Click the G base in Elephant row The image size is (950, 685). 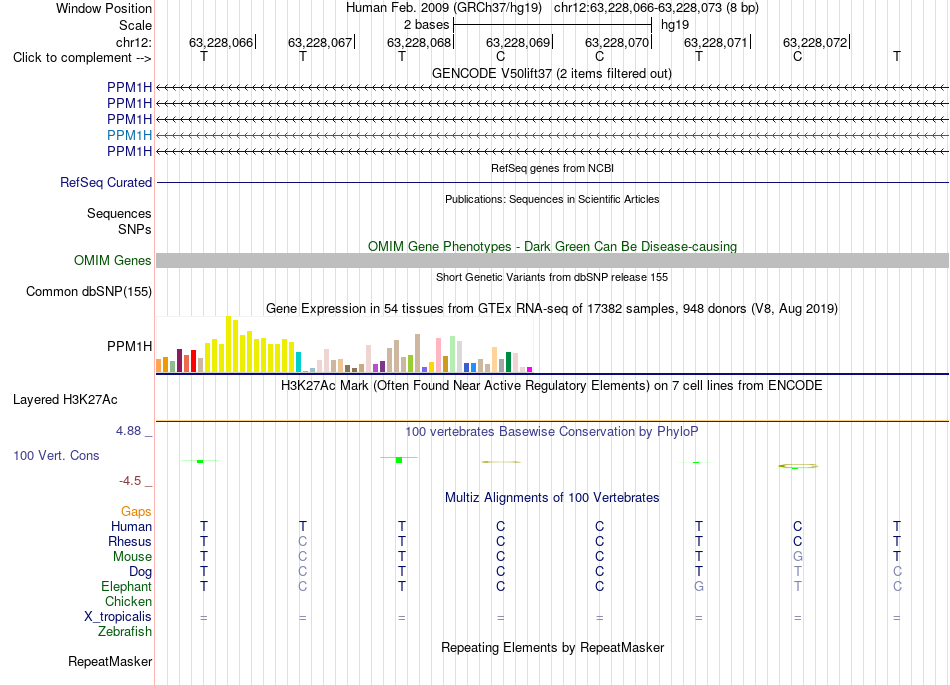[x=699, y=586]
